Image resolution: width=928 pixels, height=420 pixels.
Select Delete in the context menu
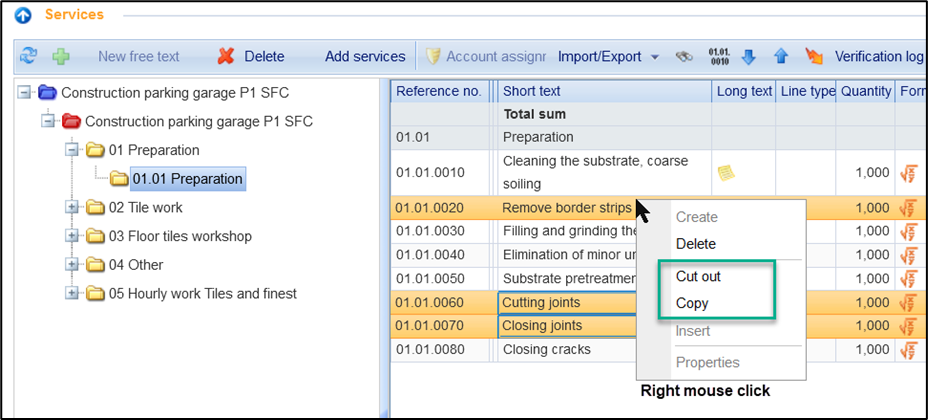pos(696,243)
